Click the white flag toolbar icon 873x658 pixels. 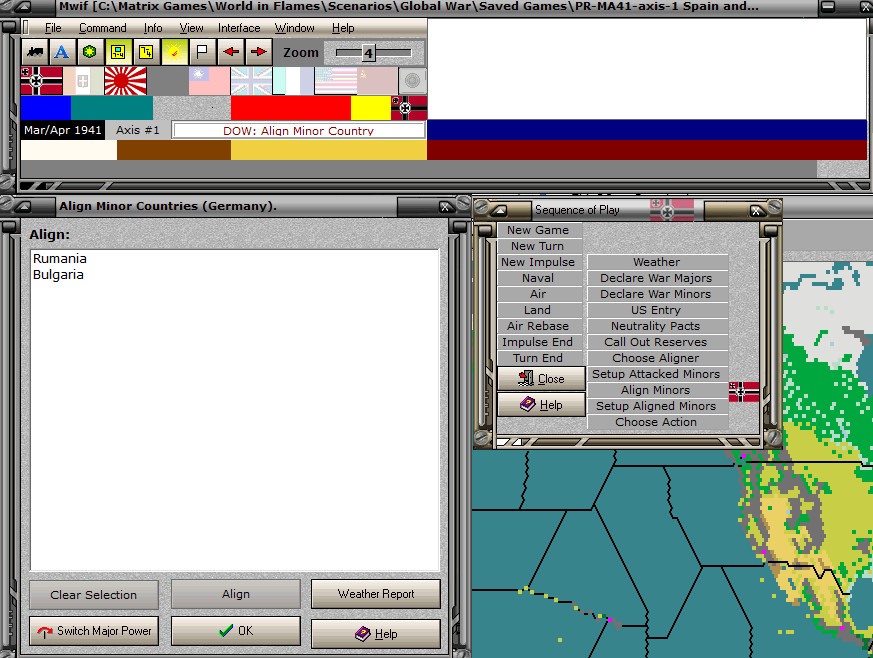202,52
